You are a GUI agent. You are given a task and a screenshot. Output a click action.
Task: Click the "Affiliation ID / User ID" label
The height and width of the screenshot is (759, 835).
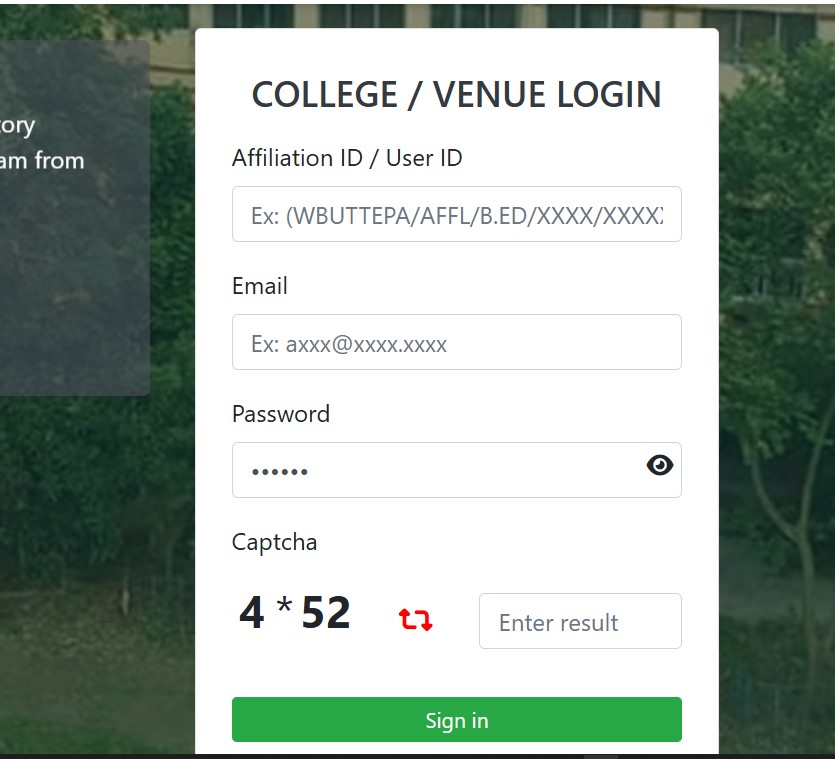pyautogui.click(x=347, y=158)
